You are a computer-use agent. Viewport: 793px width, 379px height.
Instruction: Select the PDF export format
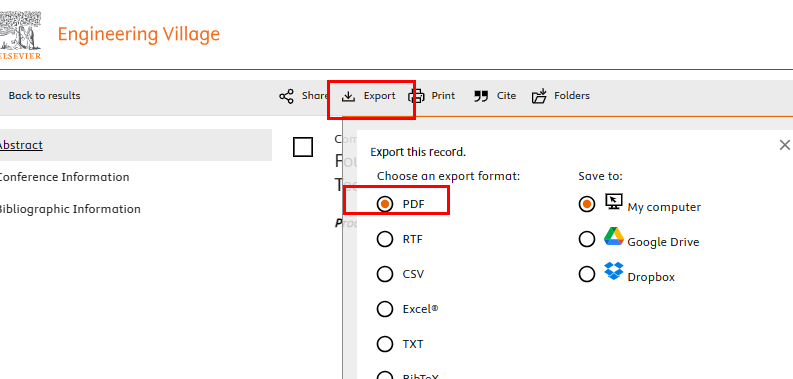click(x=385, y=204)
